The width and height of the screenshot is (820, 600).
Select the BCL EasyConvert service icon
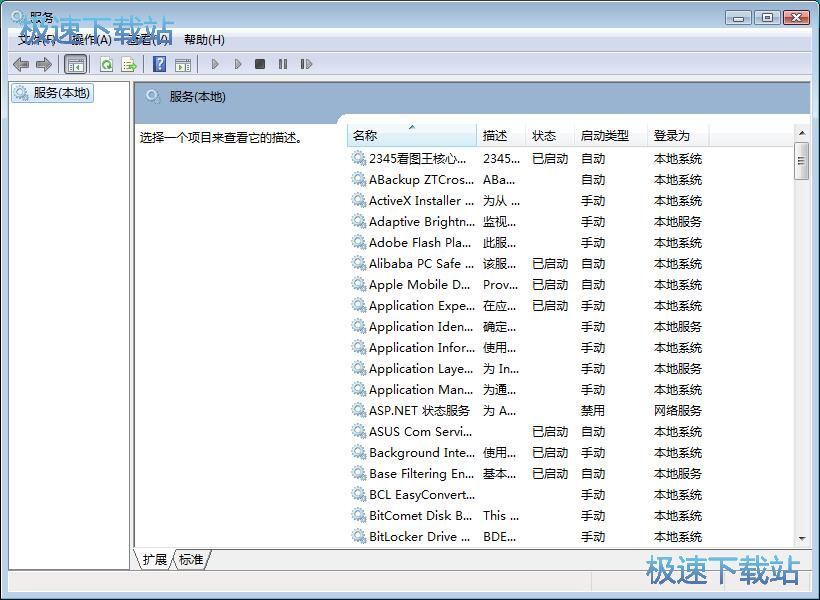[x=358, y=494]
